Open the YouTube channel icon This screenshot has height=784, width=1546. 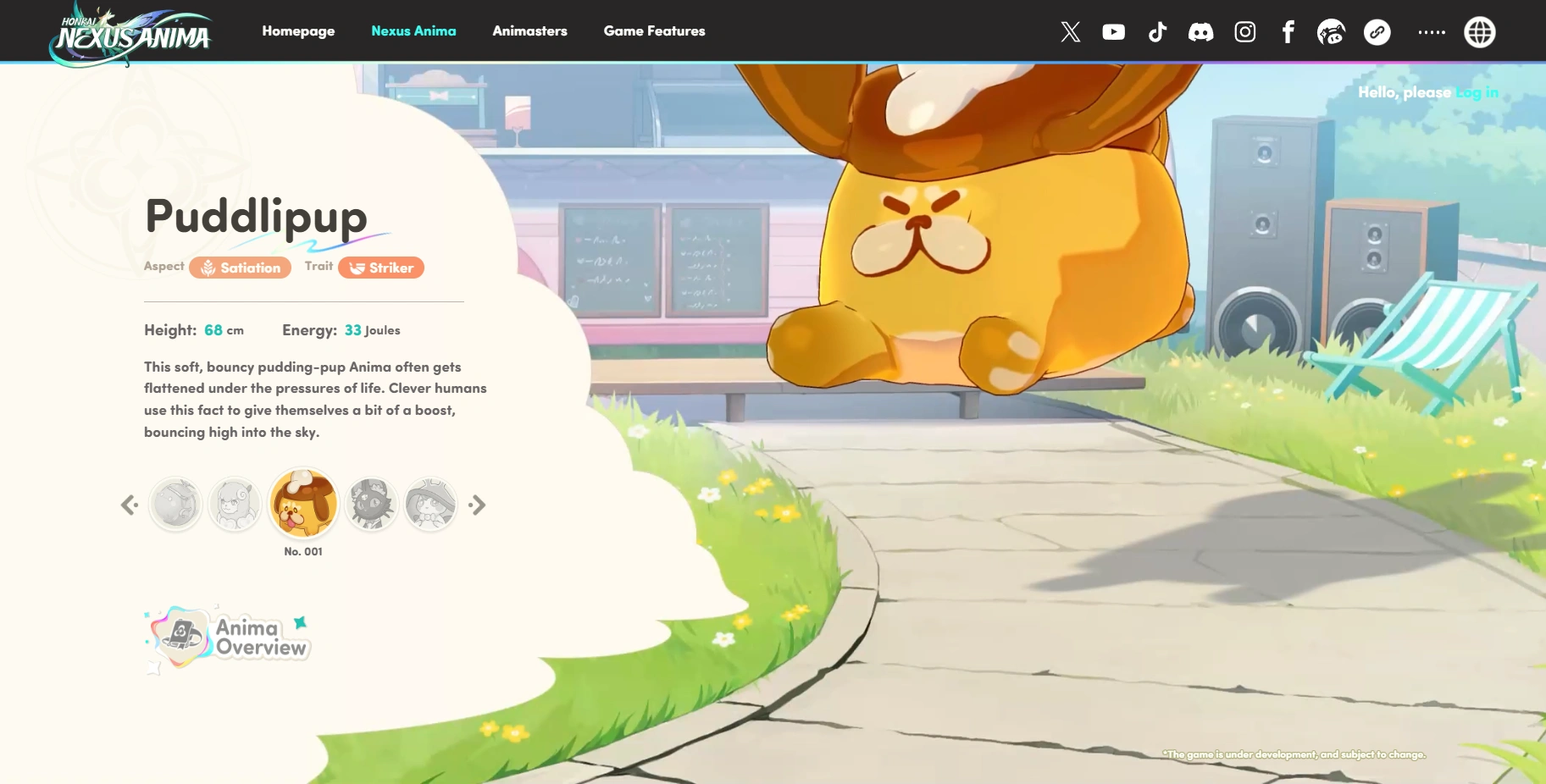coord(1113,32)
